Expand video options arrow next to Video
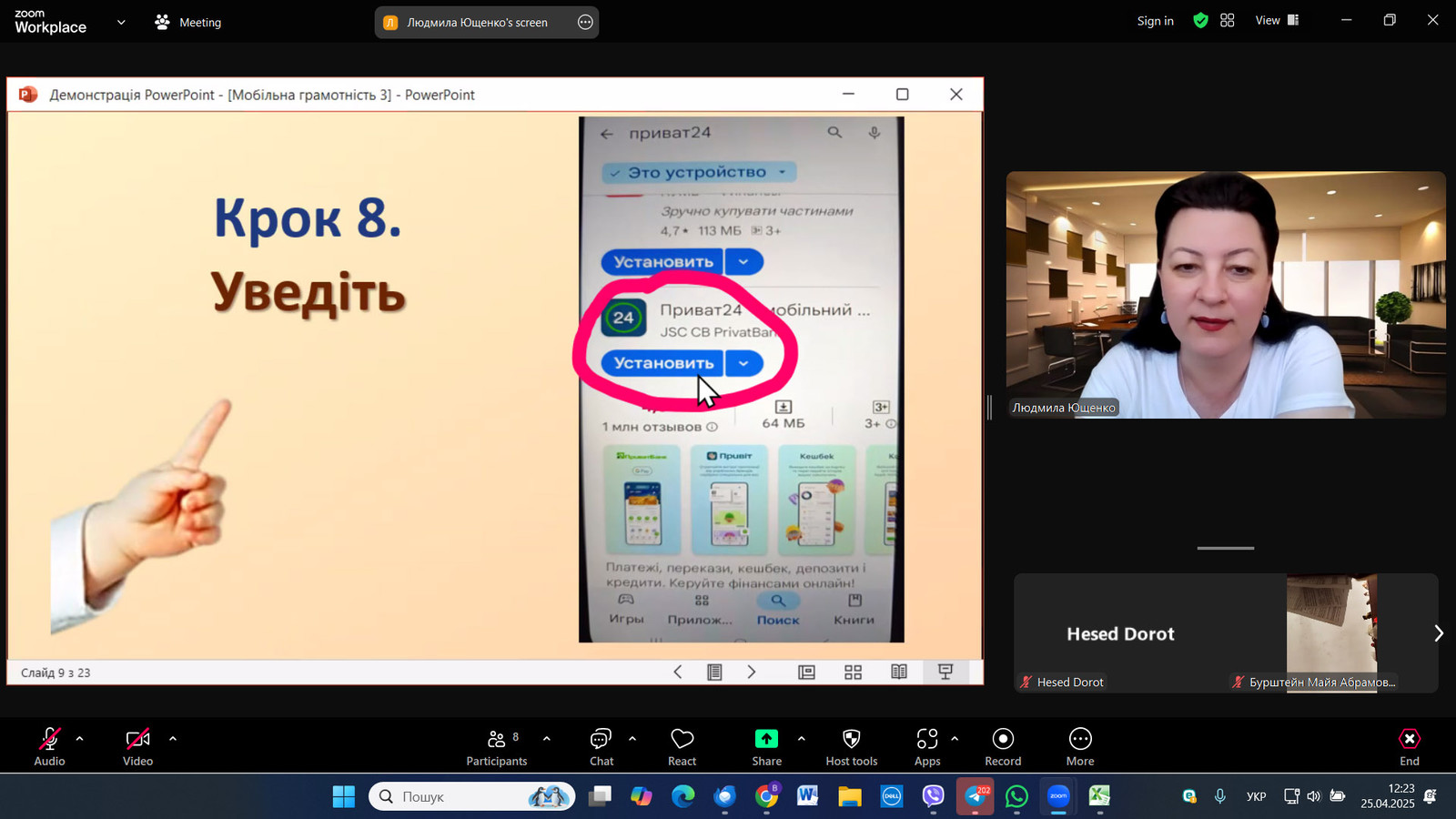This screenshot has width=1456, height=819. tap(172, 739)
